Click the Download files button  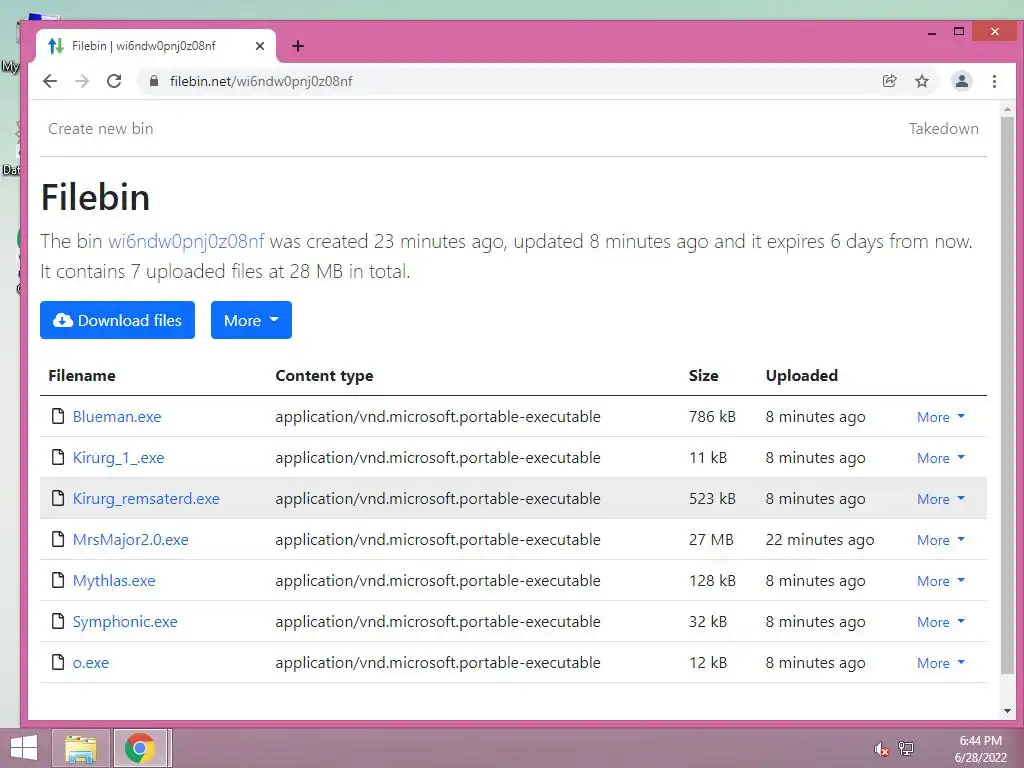[x=118, y=320]
